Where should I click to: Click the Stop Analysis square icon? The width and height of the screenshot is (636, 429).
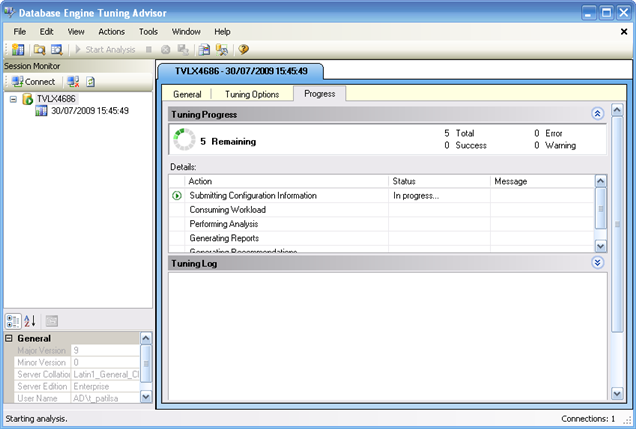(x=149, y=49)
